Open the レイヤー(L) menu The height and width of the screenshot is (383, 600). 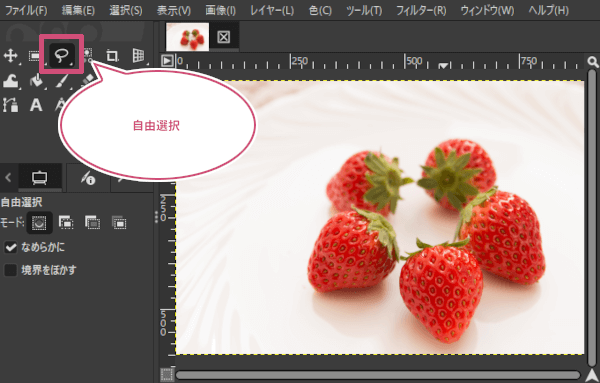(272, 10)
